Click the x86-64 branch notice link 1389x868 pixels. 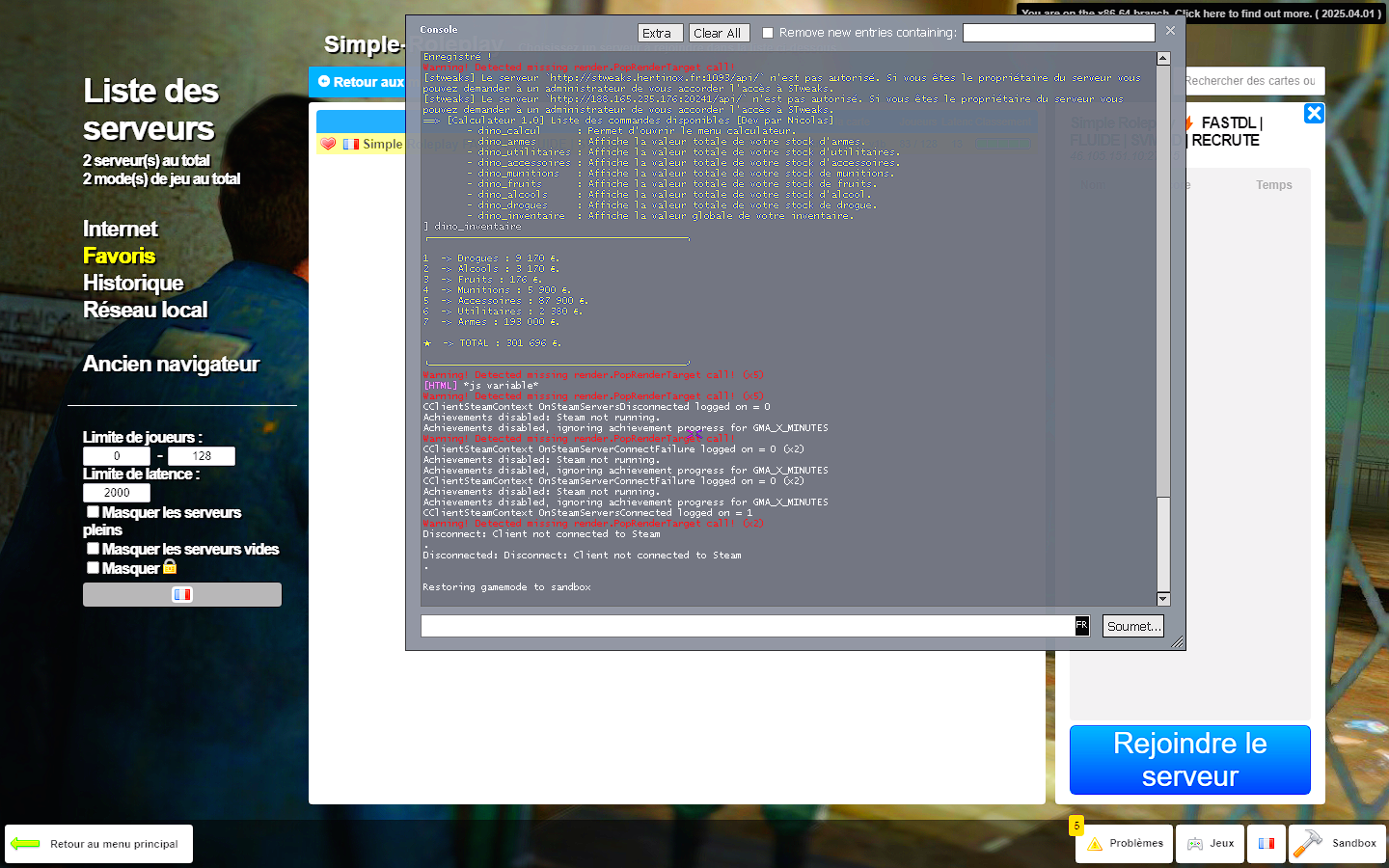pyautogui.click(x=1202, y=14)
